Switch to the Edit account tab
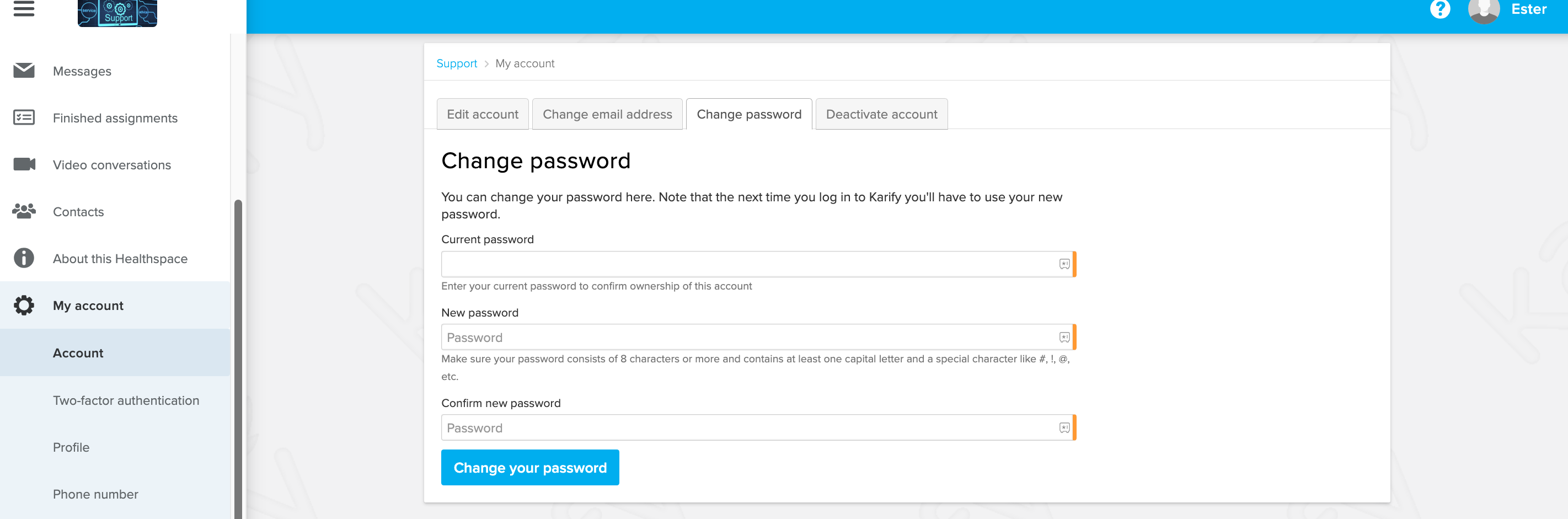 point(482,114)
